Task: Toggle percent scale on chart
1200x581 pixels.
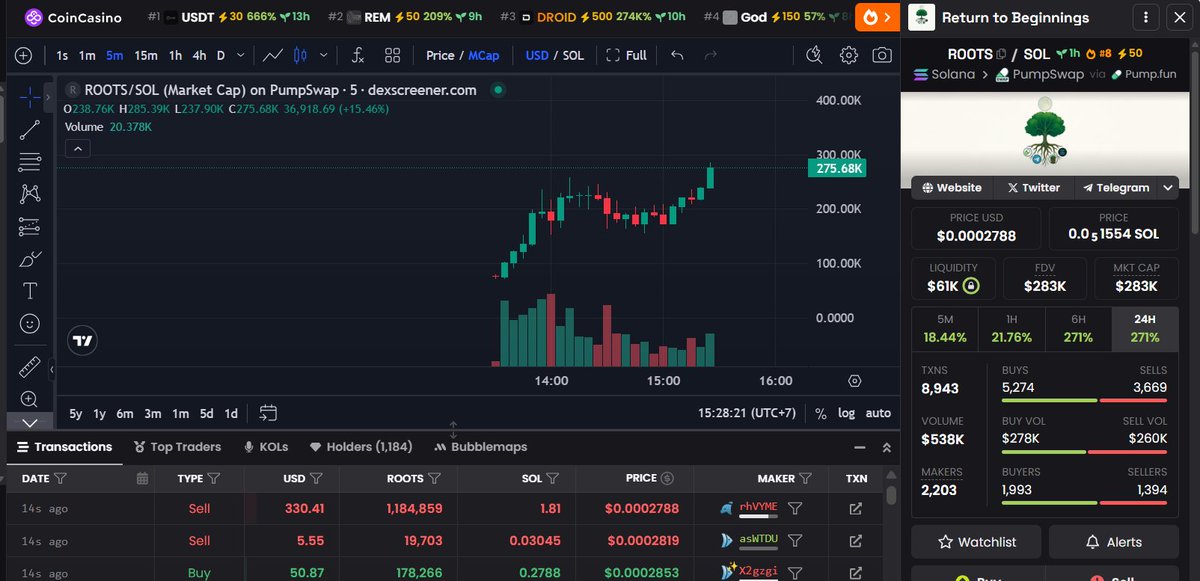Action: click(821, 413)
